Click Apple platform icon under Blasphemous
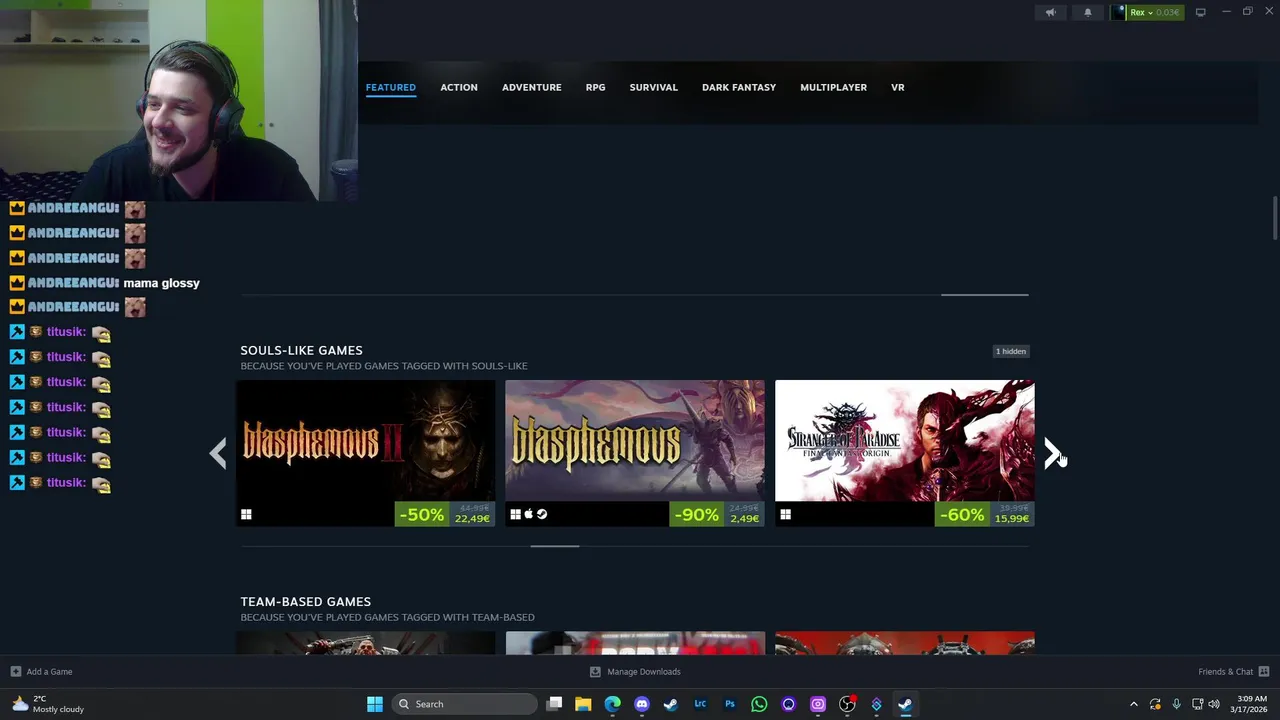Image resolution: width=1280 pixels, height=720 pixels. coord(529,515)
